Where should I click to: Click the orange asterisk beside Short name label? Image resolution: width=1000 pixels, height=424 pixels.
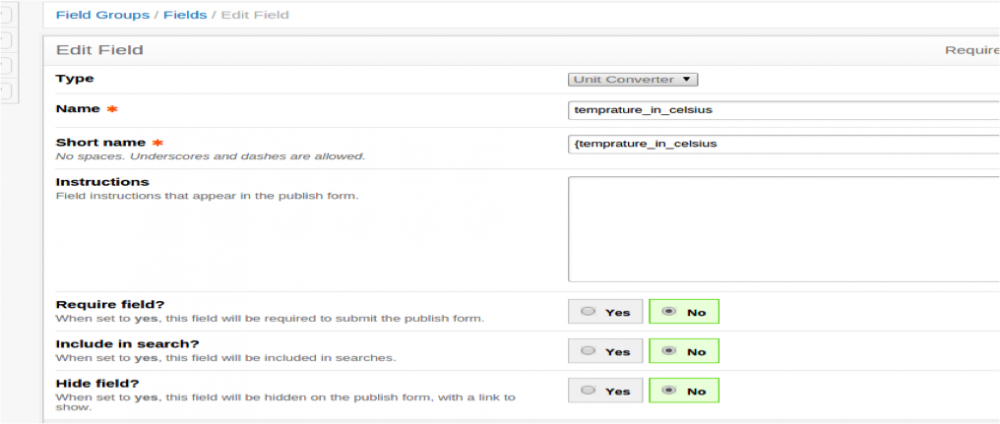pos(157,143)
